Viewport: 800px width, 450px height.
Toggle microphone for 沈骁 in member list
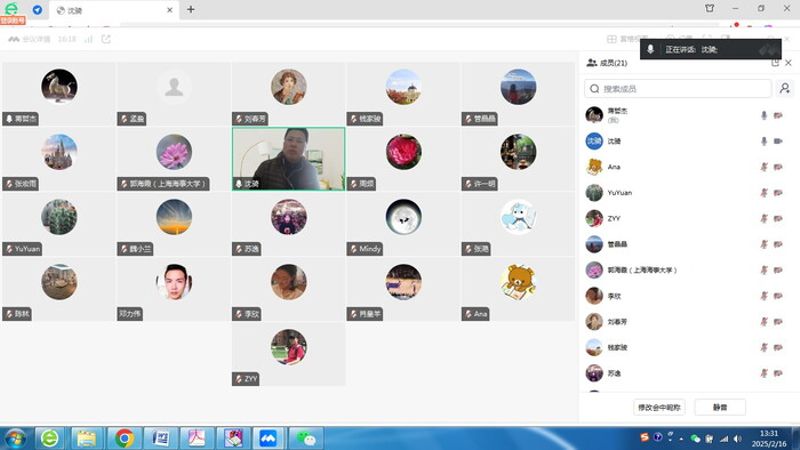(x=764, y=141)
